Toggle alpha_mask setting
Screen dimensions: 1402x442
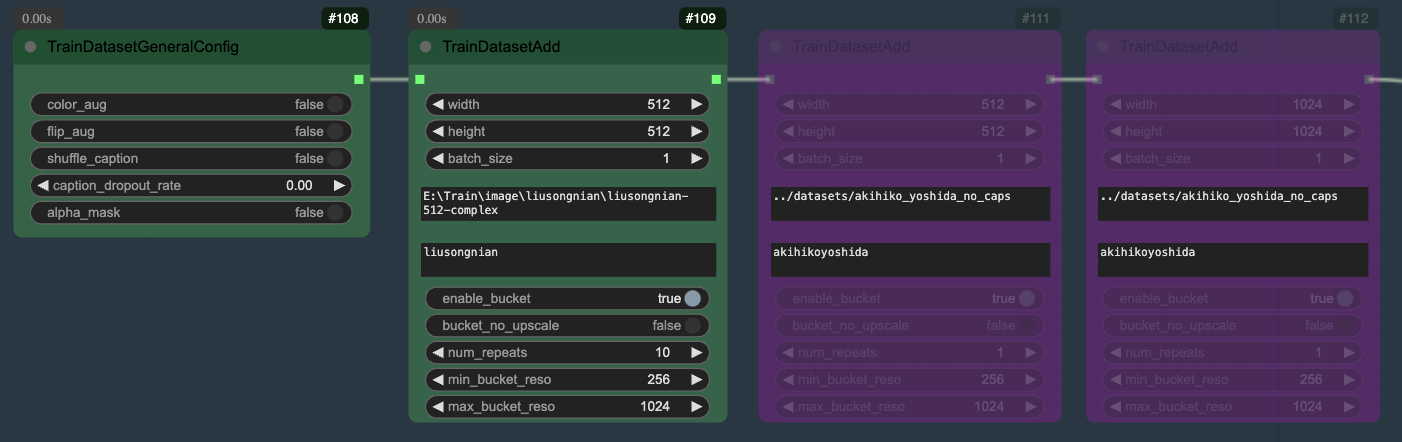coord(191,212)
